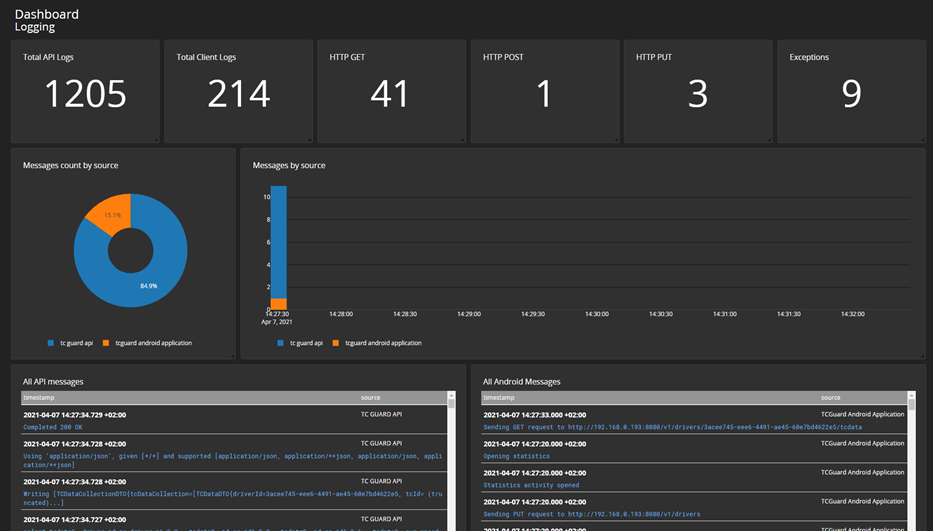Click Android timestamp 2021-04-07 14:27:33.000 +02:00
The image size is (933, 531).
click(534, 415)
